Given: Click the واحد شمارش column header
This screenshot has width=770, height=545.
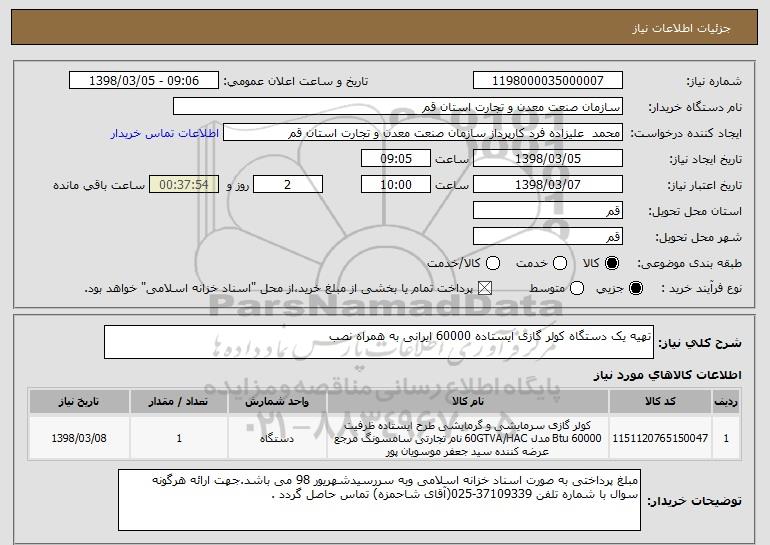Looking at the screenshot, I should pos(277,402).
